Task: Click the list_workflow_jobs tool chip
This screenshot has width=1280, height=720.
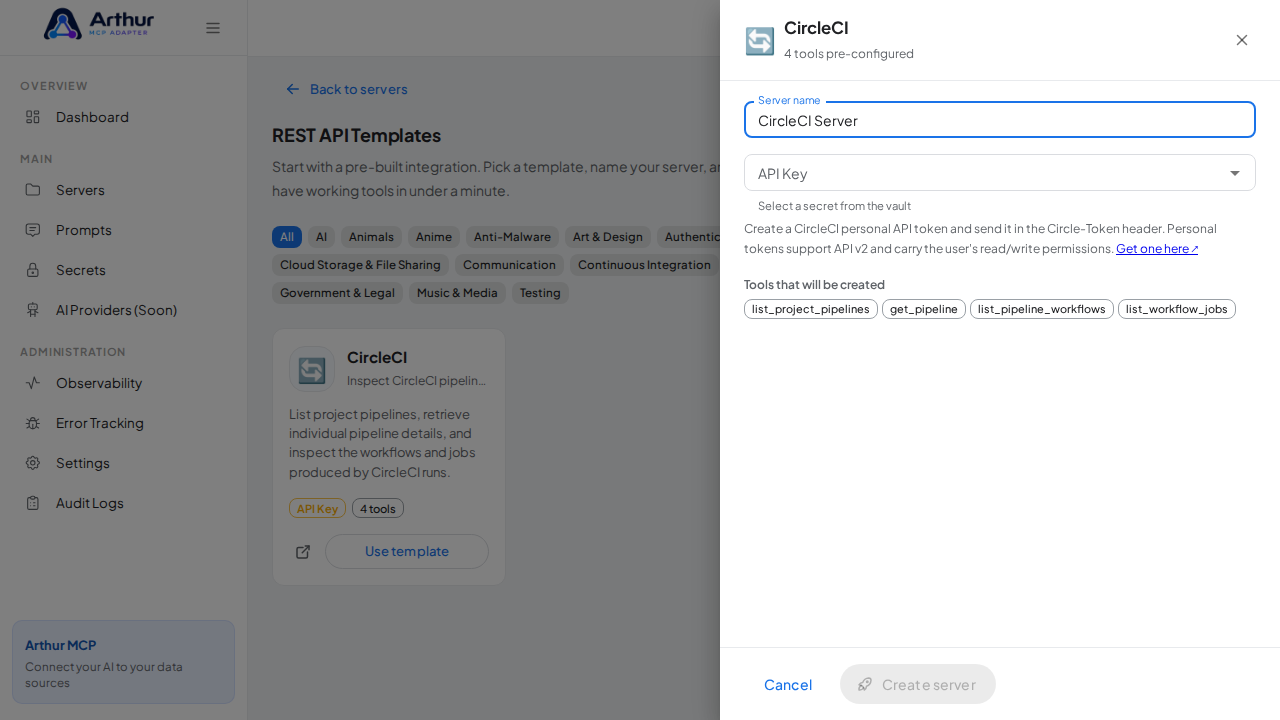Action: tap(1177, 309)
